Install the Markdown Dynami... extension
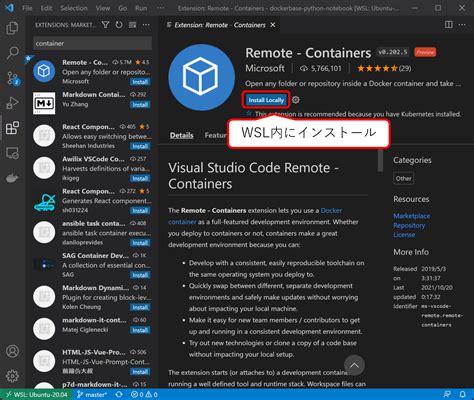This screenshot has width=474, height=400. [x=140, y=307]
